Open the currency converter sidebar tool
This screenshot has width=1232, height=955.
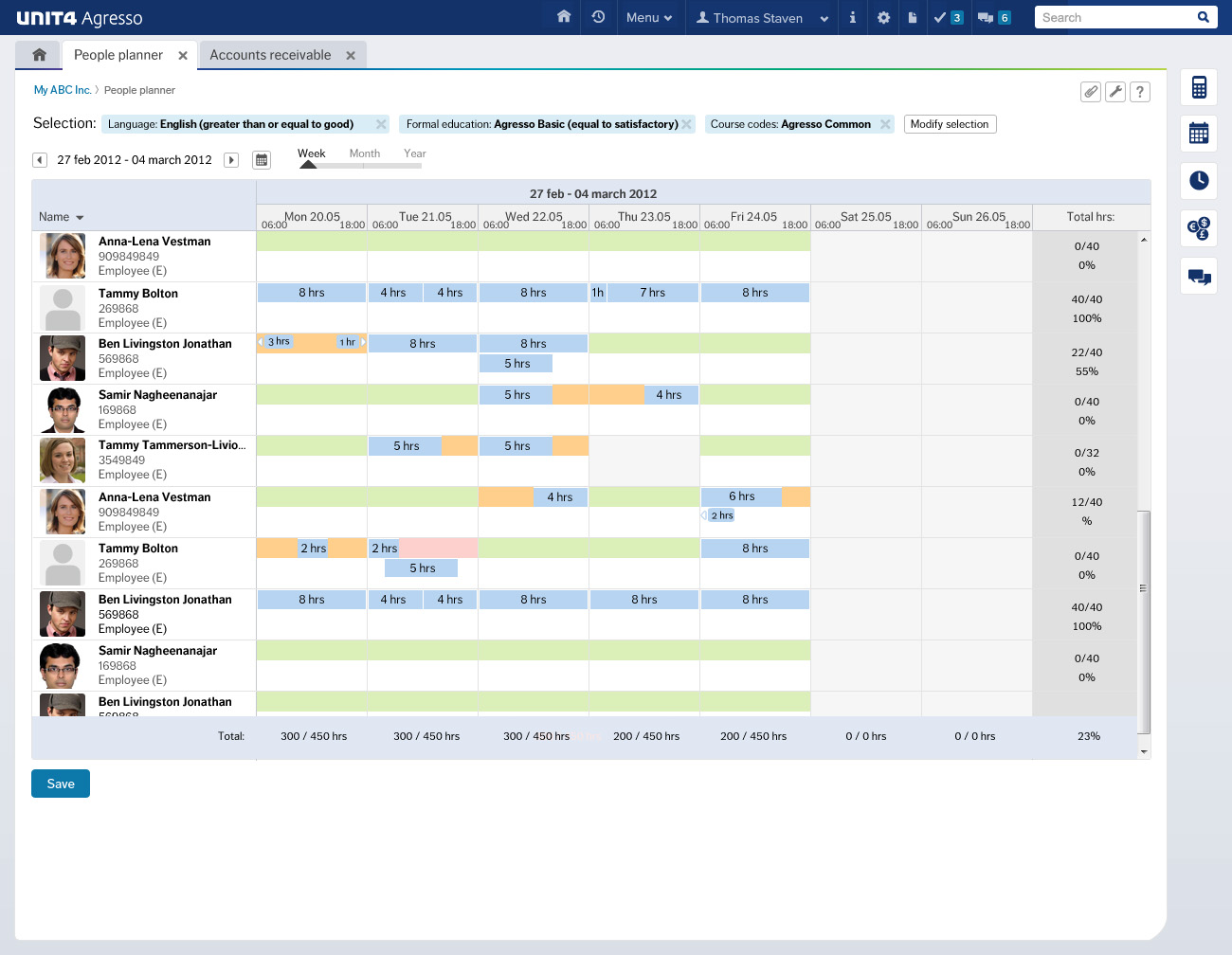tap(1199, 228)
